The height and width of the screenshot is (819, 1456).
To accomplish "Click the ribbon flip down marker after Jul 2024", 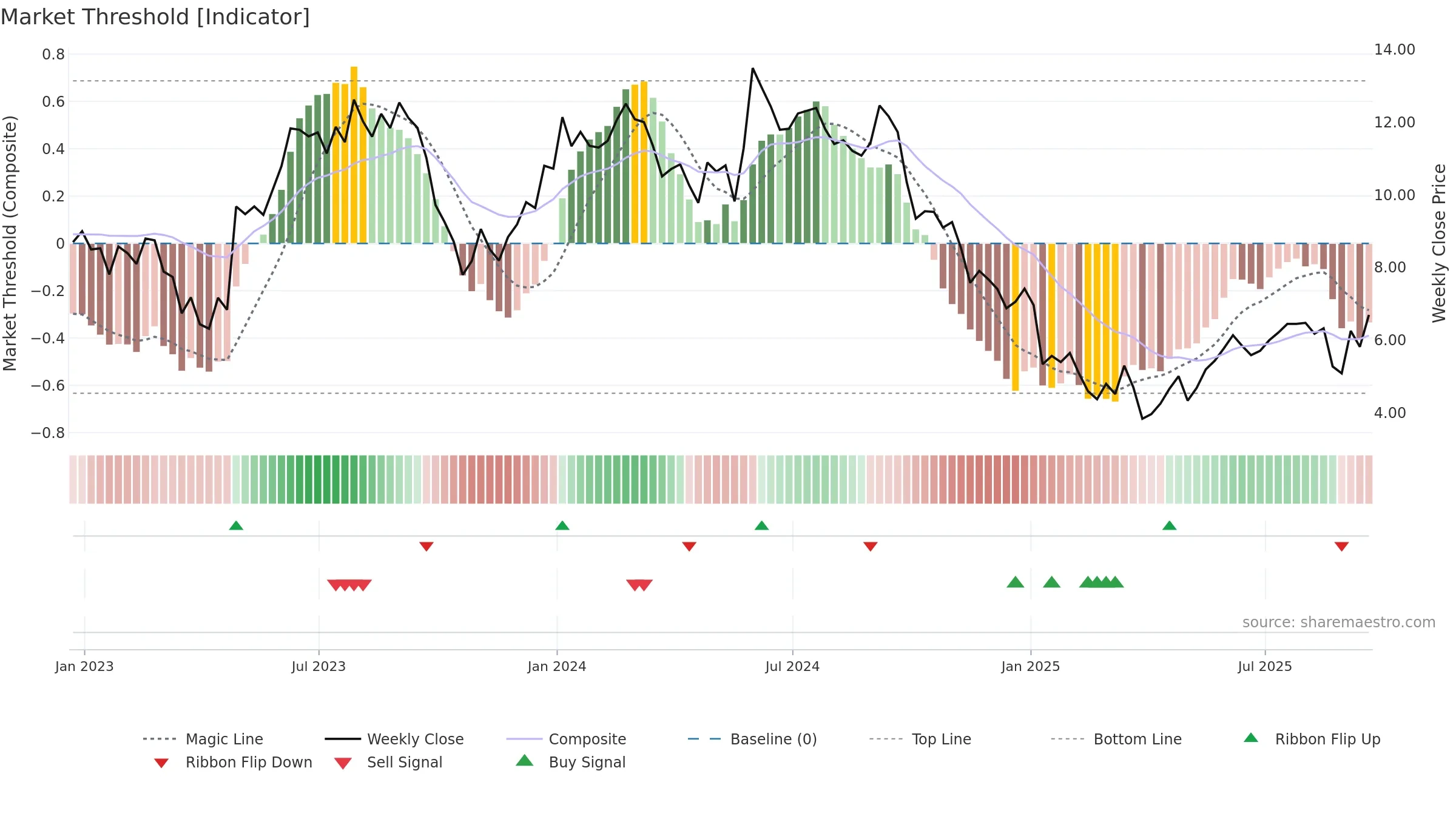I will point(871,547).
